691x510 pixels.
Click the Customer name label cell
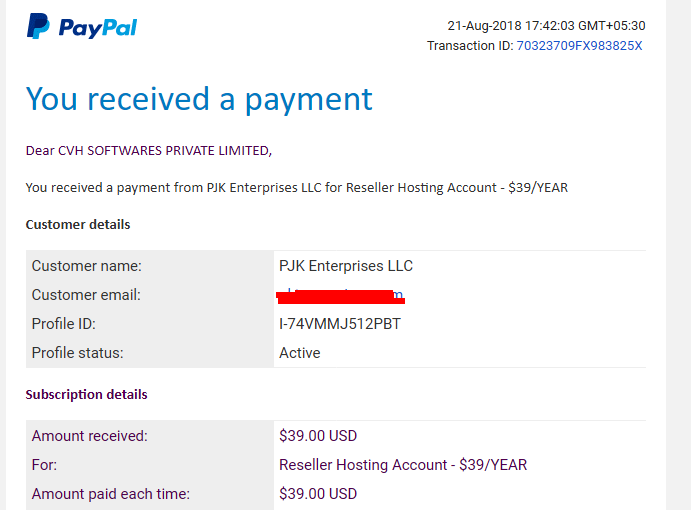pyautogui.click(x=86, y=266)
